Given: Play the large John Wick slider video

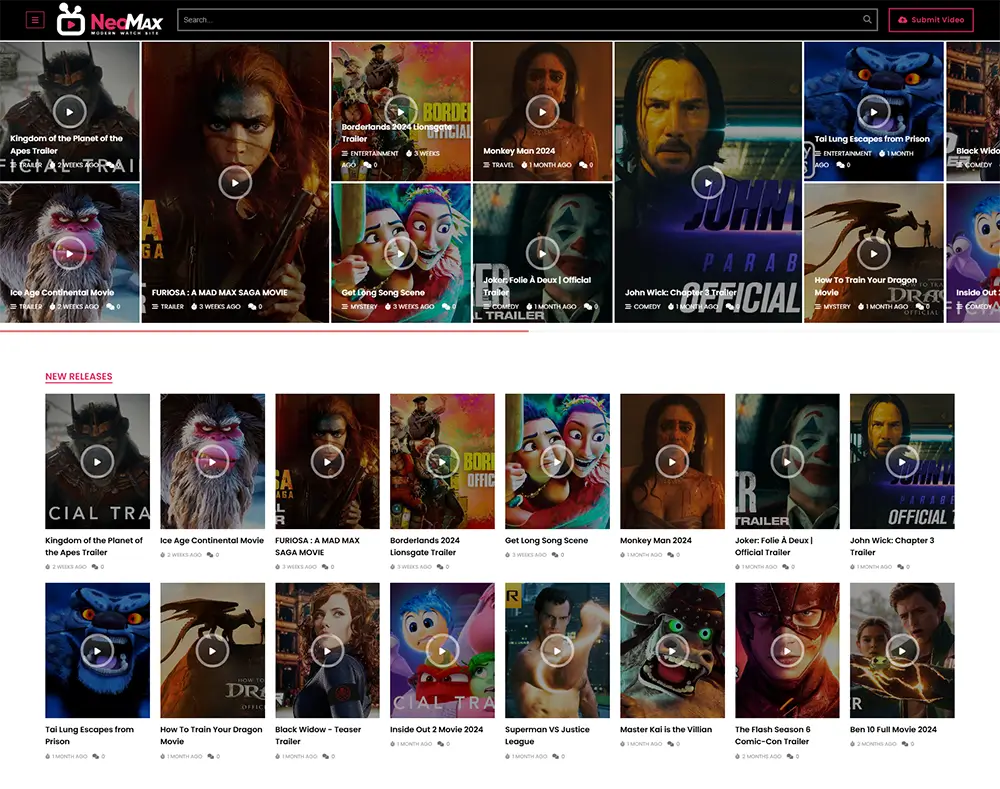Looking at the screenshot, I should [x=708, y=182].
